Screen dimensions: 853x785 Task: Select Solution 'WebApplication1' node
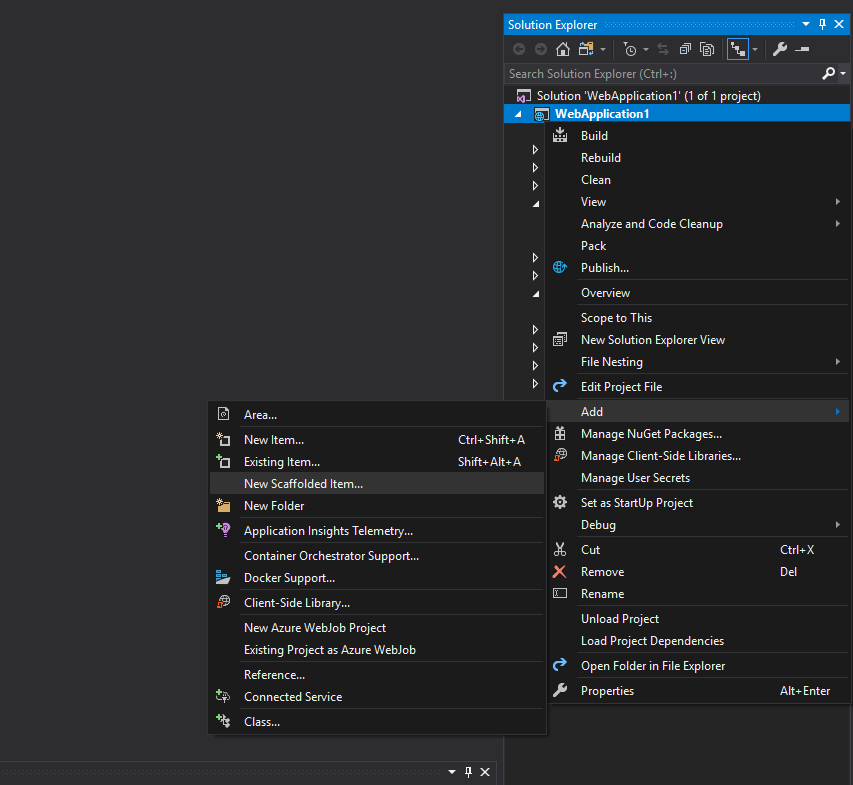click(x=648, y=96)
